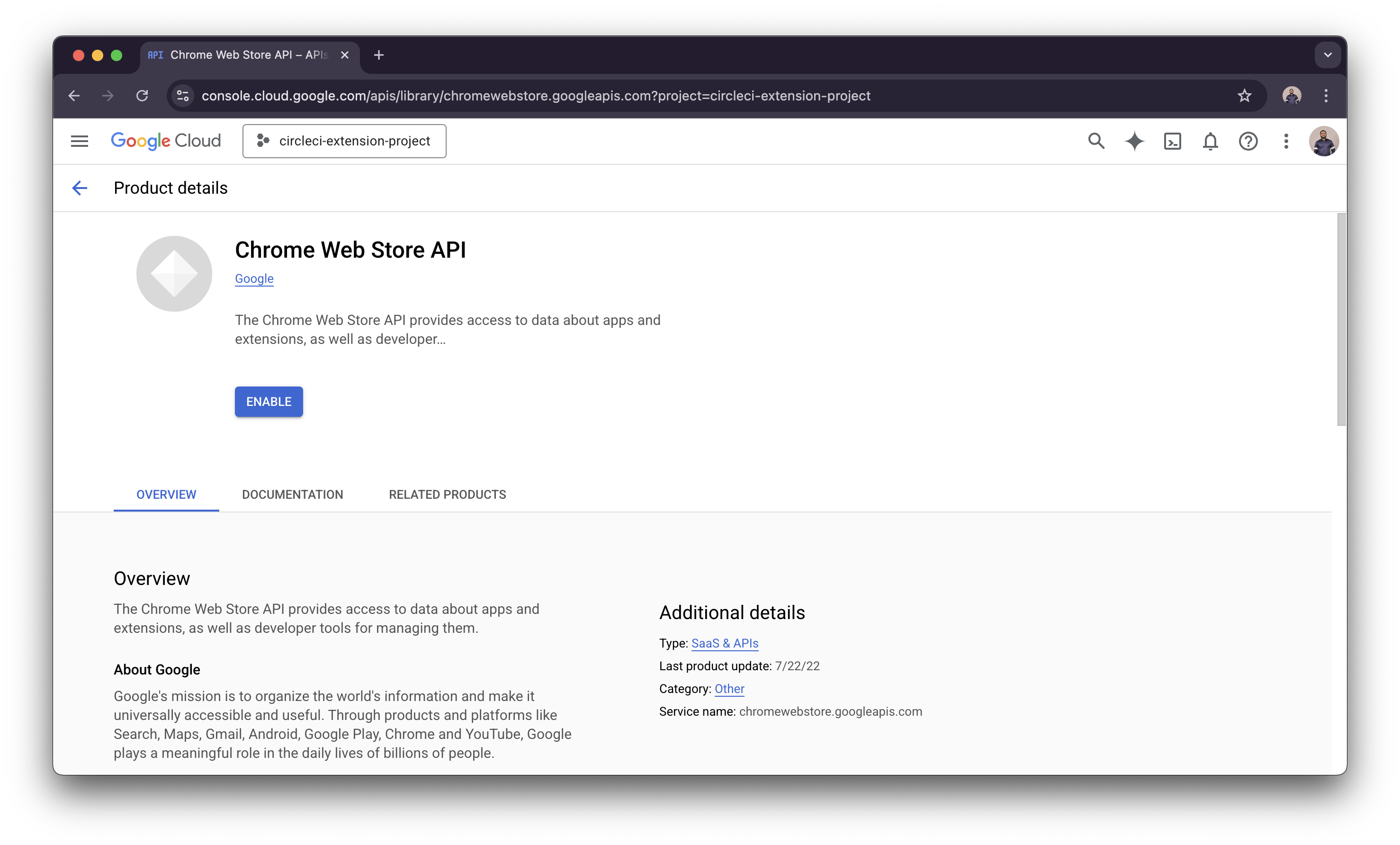Click the Google Cloud logo
Screen dimensions: 1400x845
pos(166,141)
